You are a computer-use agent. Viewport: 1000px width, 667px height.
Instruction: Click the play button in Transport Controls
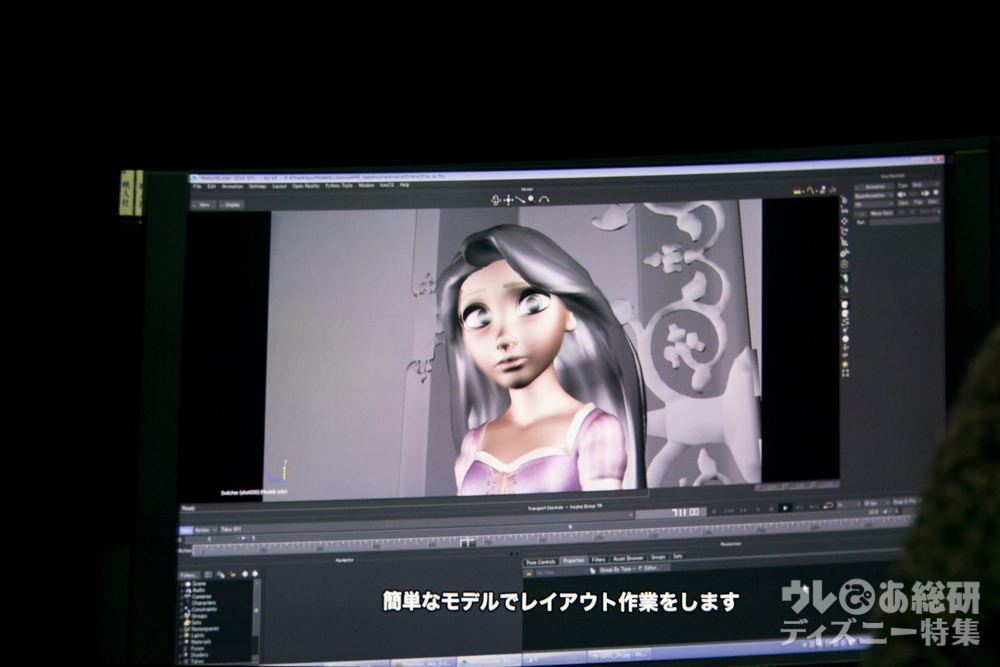[x=785, y=508]
